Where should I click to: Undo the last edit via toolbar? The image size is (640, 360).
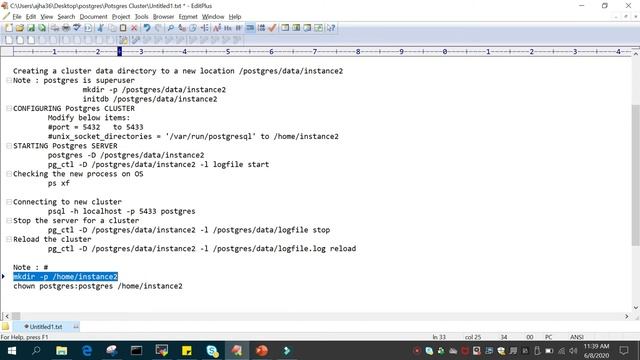coord(147,28)
